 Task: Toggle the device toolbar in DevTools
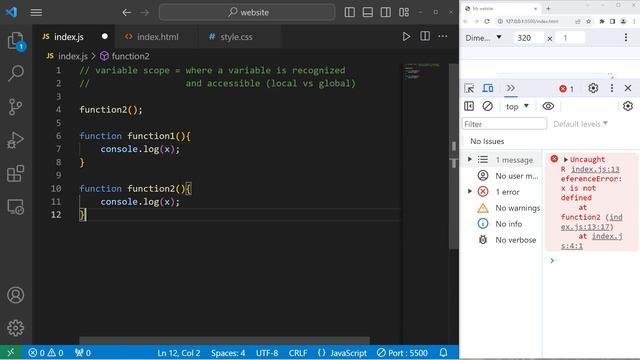(488, 88)
